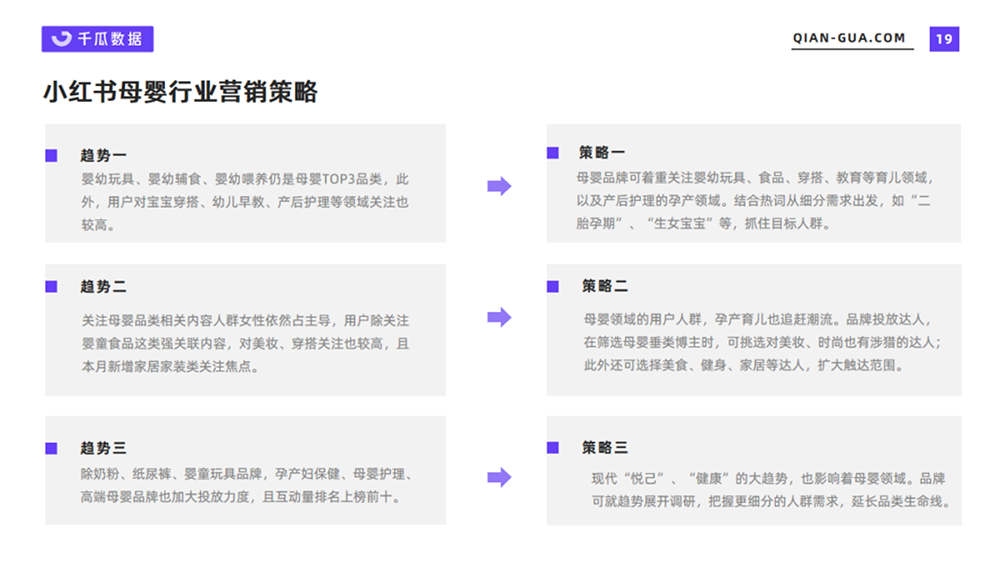Click the line starting 以及产后护理的孕产领域
Viewport: 1000px width, 563px height.
(754, 201)
